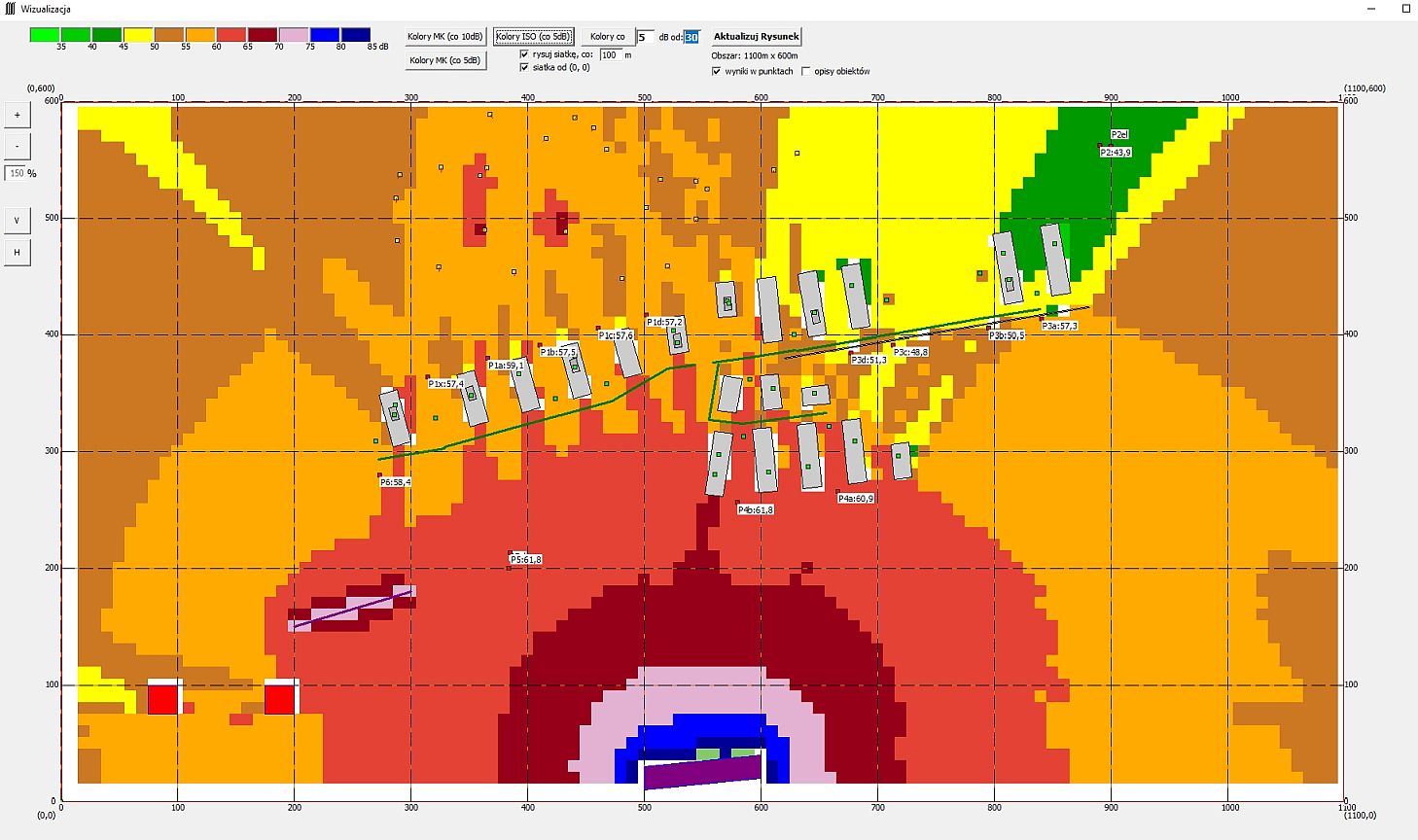Click the left red square source near x=100
This screenshot has height=840, width=1418.
point(163,699)
